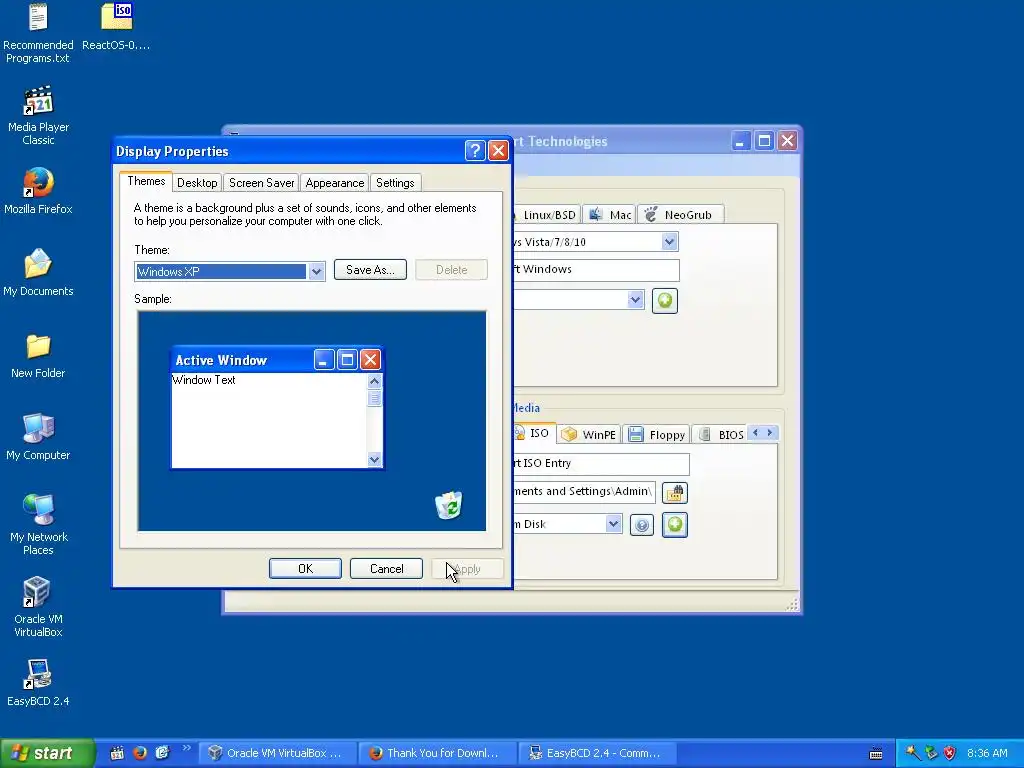Select the WinPE tab in EasyBCD
The height and width of the screenshot is (768, 1024).
(589, 434)
